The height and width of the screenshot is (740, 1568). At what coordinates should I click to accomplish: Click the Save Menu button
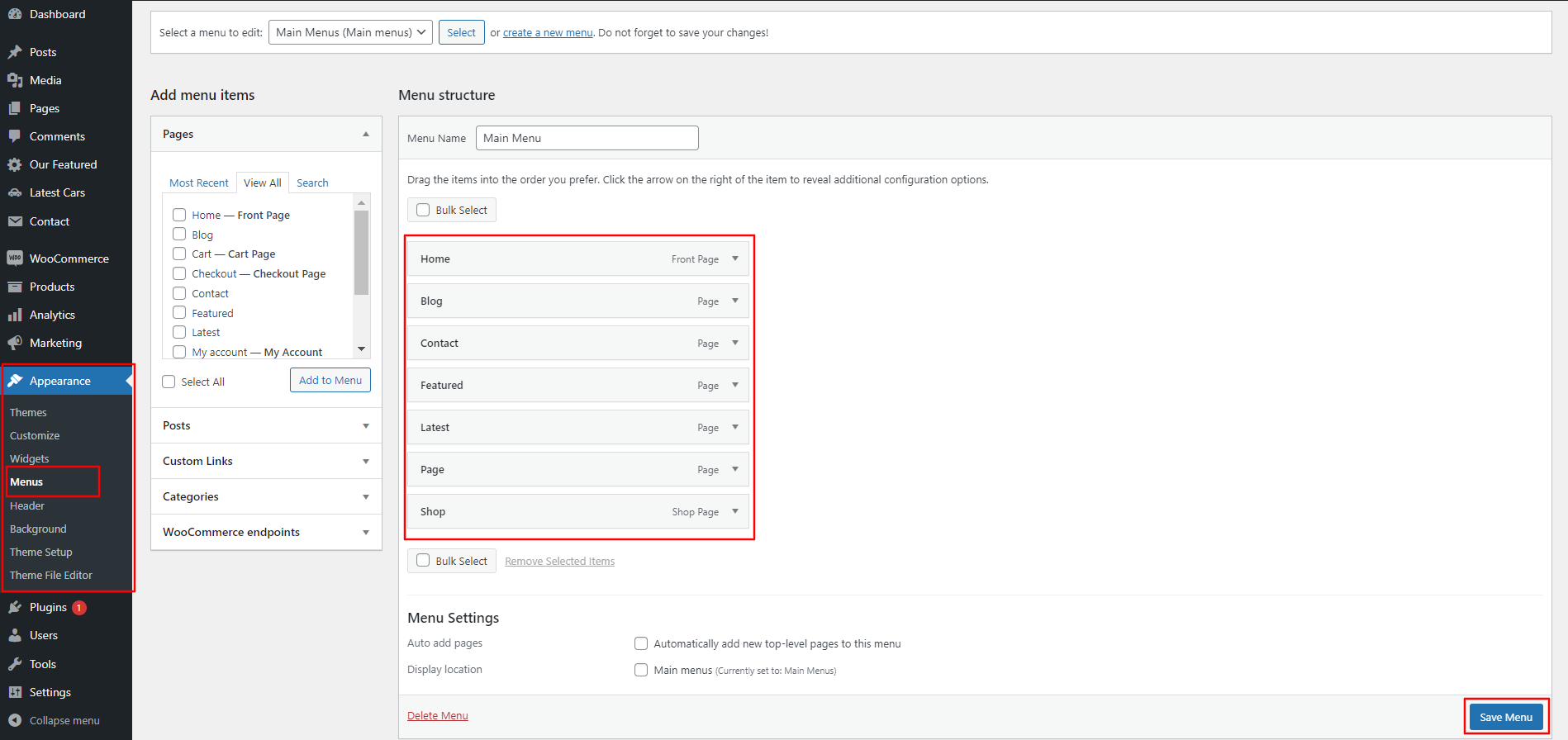pos(1506,717)
